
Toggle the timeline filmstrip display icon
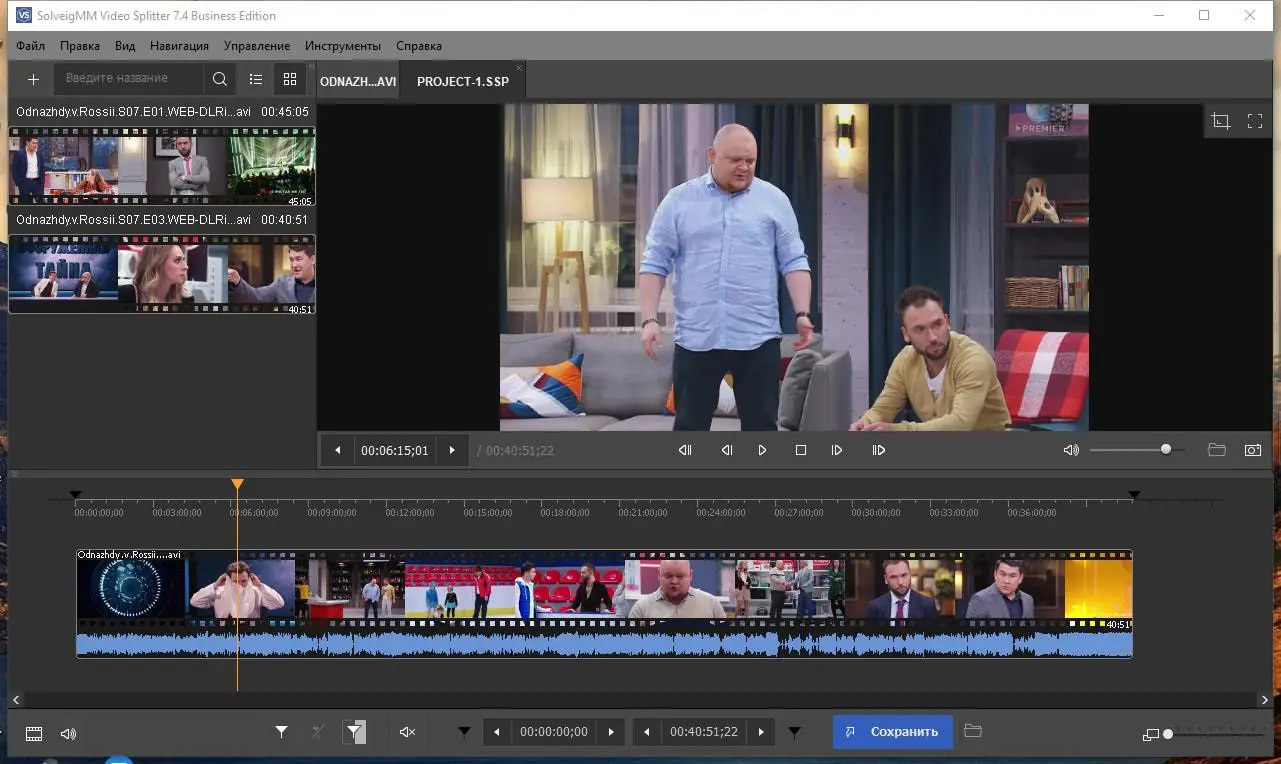coord(34,734)
